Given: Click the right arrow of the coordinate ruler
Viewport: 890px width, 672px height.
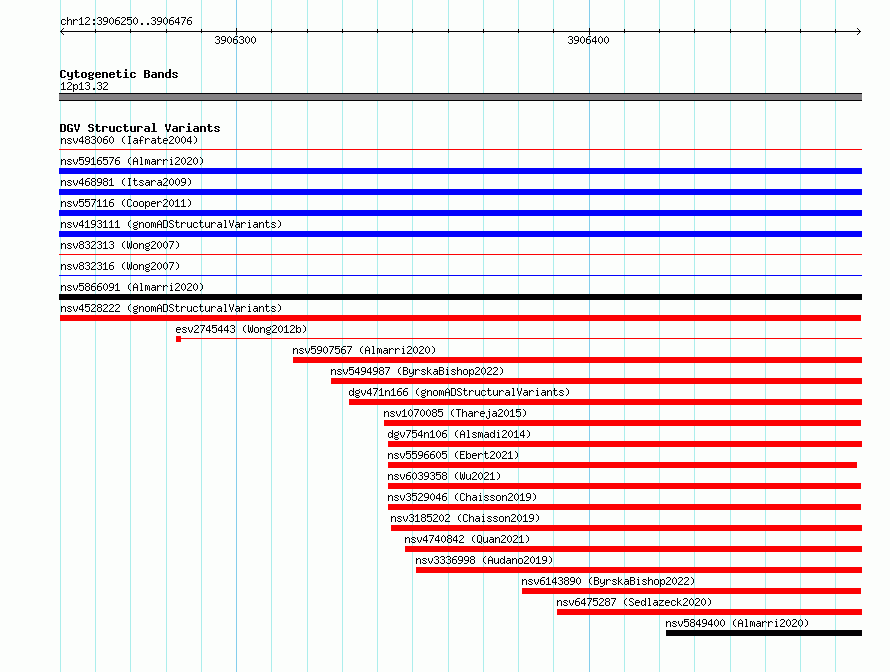Looking at the screenshot, I should coord(859,32).
